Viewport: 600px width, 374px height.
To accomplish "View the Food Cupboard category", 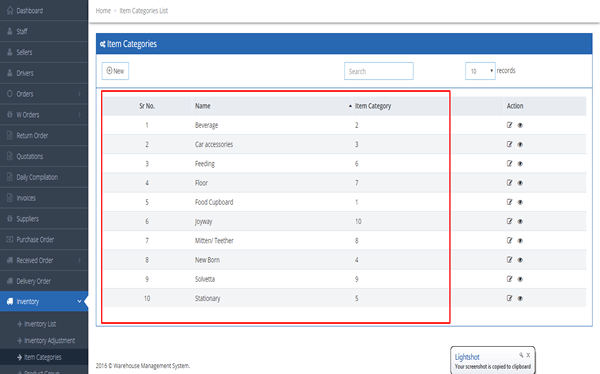I will click(x=520, y=202).
